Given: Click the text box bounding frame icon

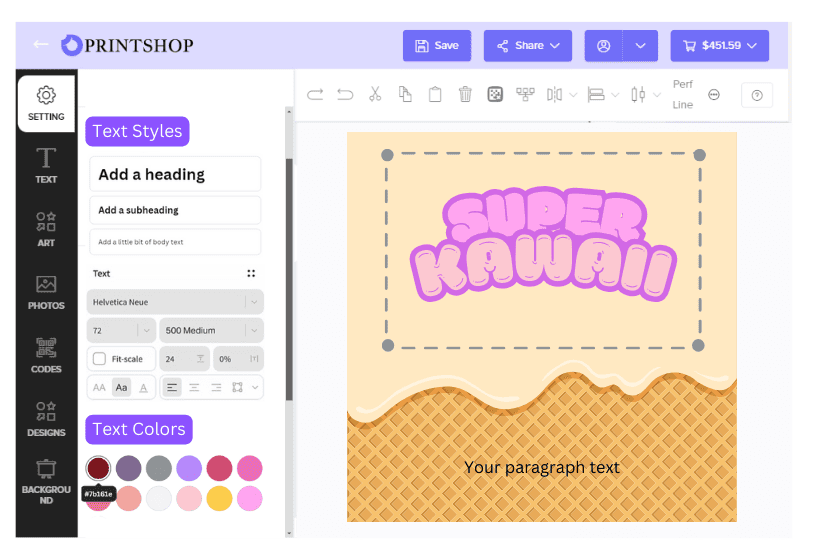Looking at the screenshot, I should 238,388.
